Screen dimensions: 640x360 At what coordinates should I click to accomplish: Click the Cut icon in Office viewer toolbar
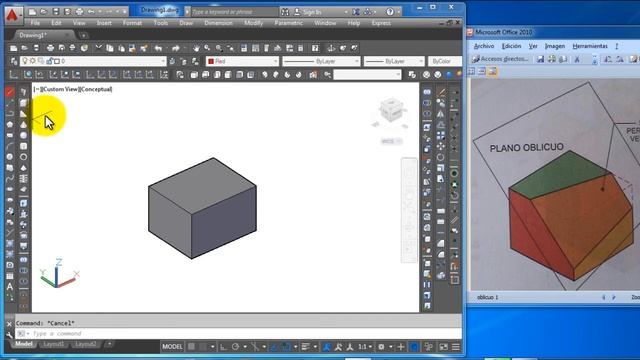[x=577, y=59]
